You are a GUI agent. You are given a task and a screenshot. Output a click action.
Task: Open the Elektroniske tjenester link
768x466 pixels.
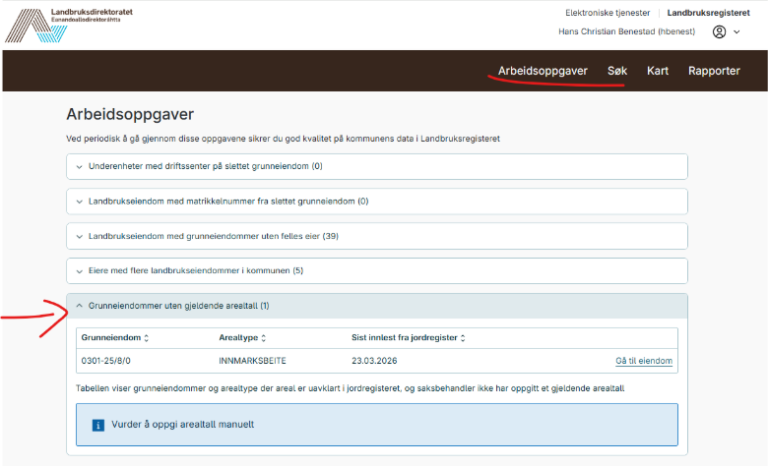pos(607,13)
